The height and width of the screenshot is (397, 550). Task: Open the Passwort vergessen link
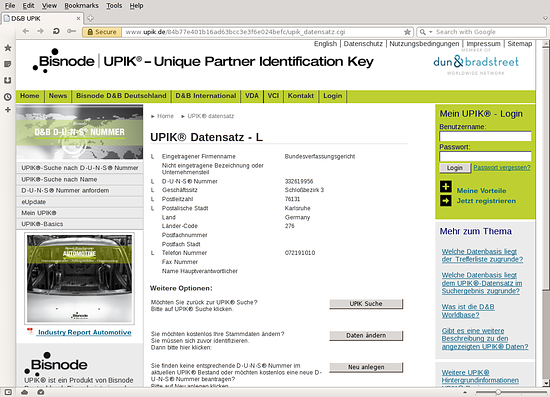click(502, 168)
